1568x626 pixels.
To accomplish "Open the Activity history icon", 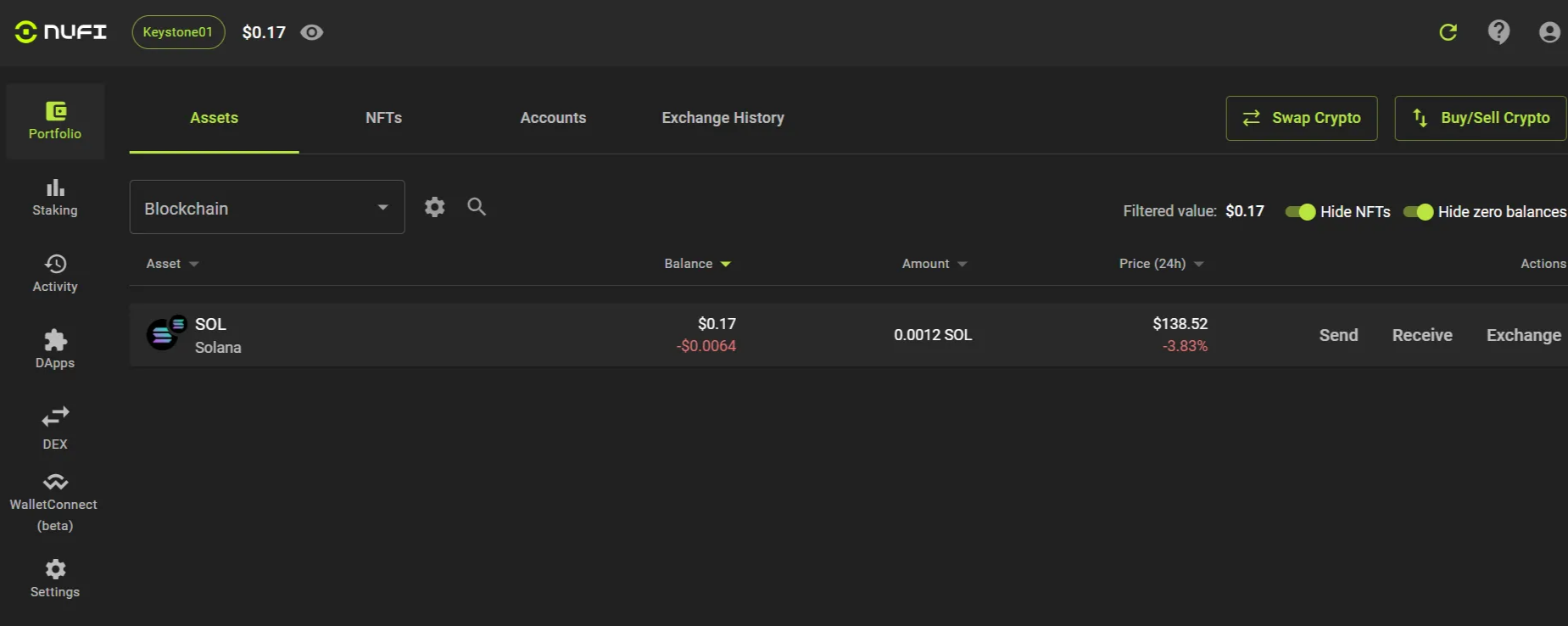I will (x=55, y=264).
